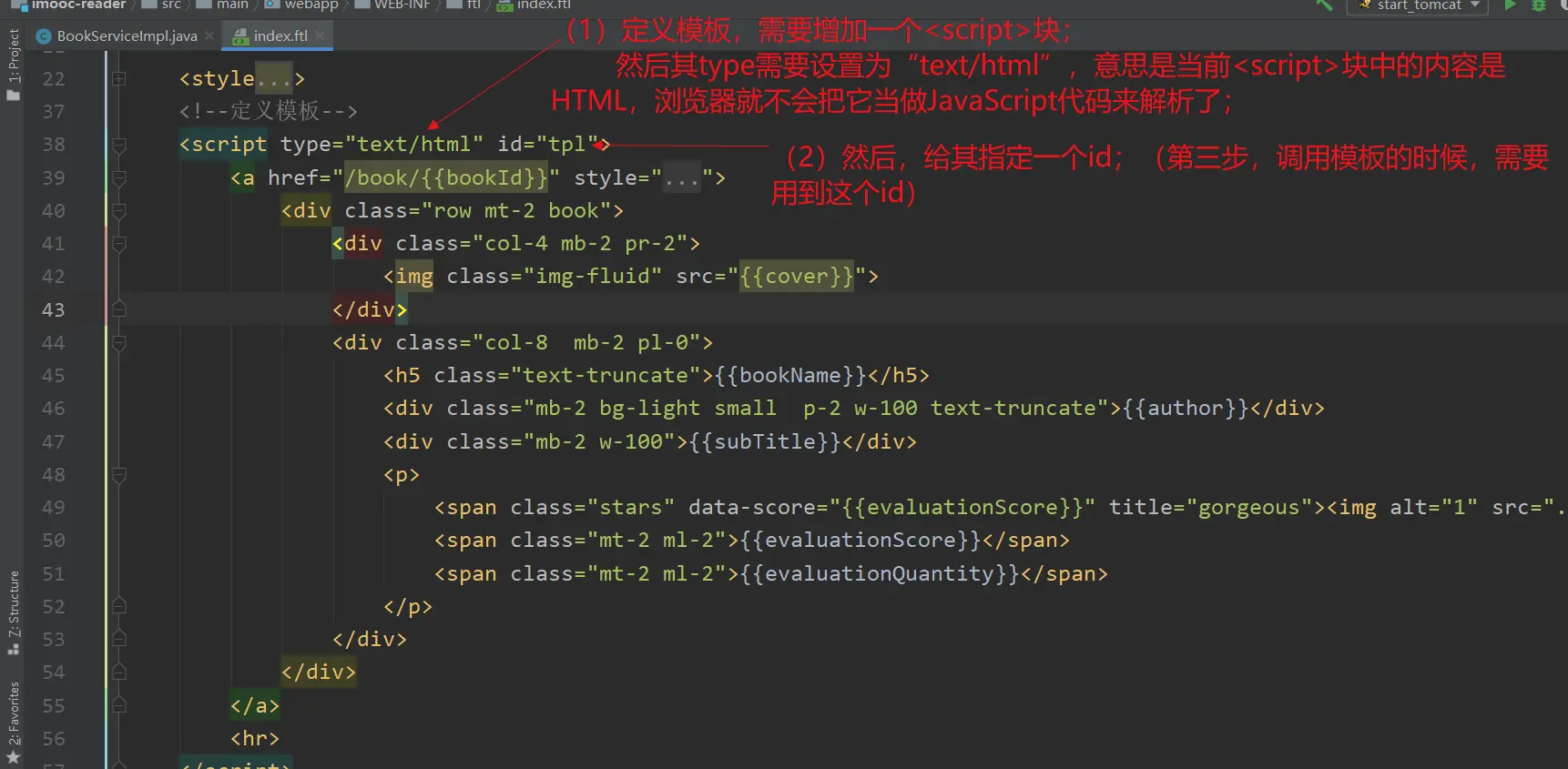Expand the folded style attribute value on line 39
This screenshot has height=769, width=1568.
pyautogui.click(x=682, y=178)
